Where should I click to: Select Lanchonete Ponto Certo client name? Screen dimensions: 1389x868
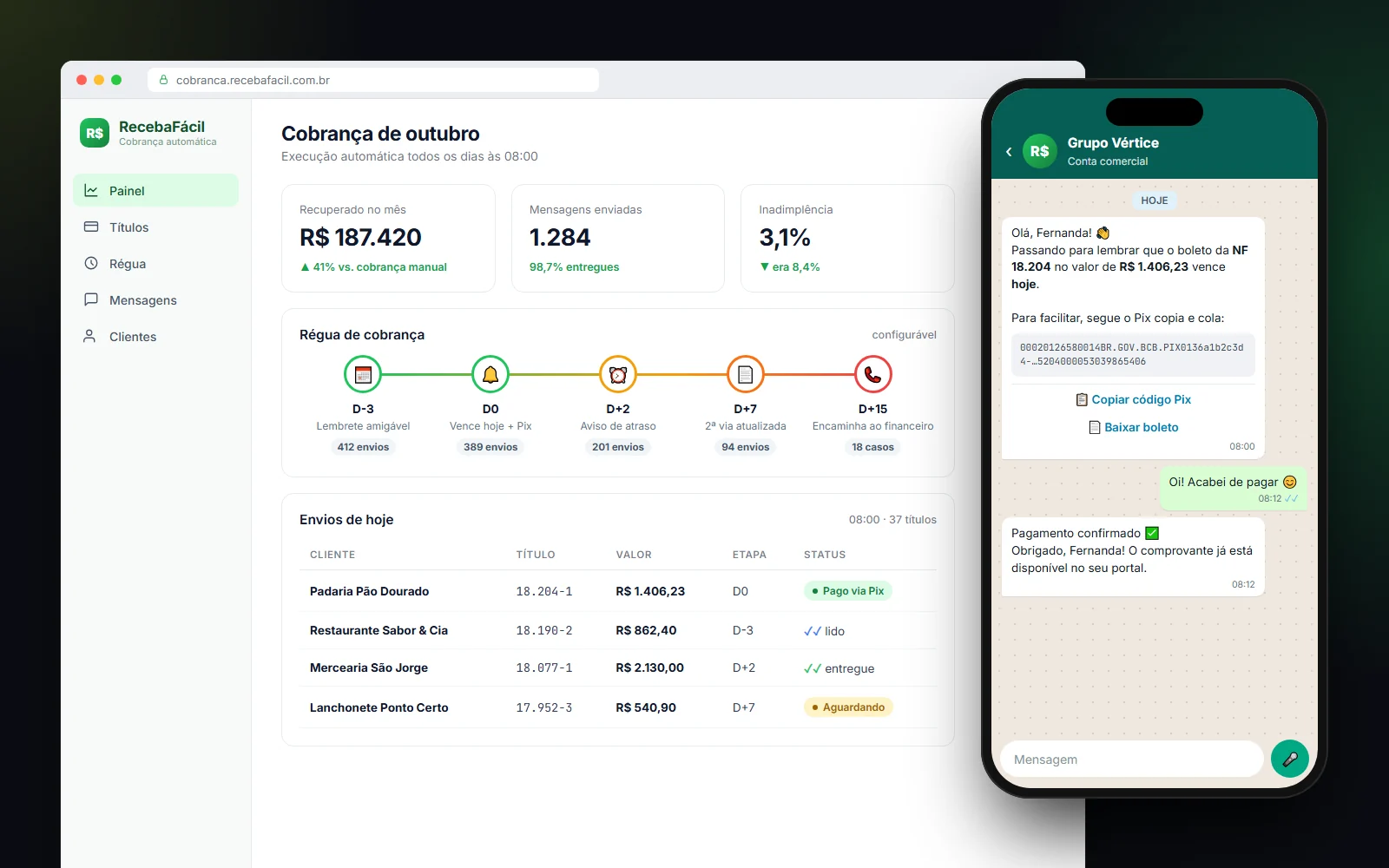click(379, 707)
